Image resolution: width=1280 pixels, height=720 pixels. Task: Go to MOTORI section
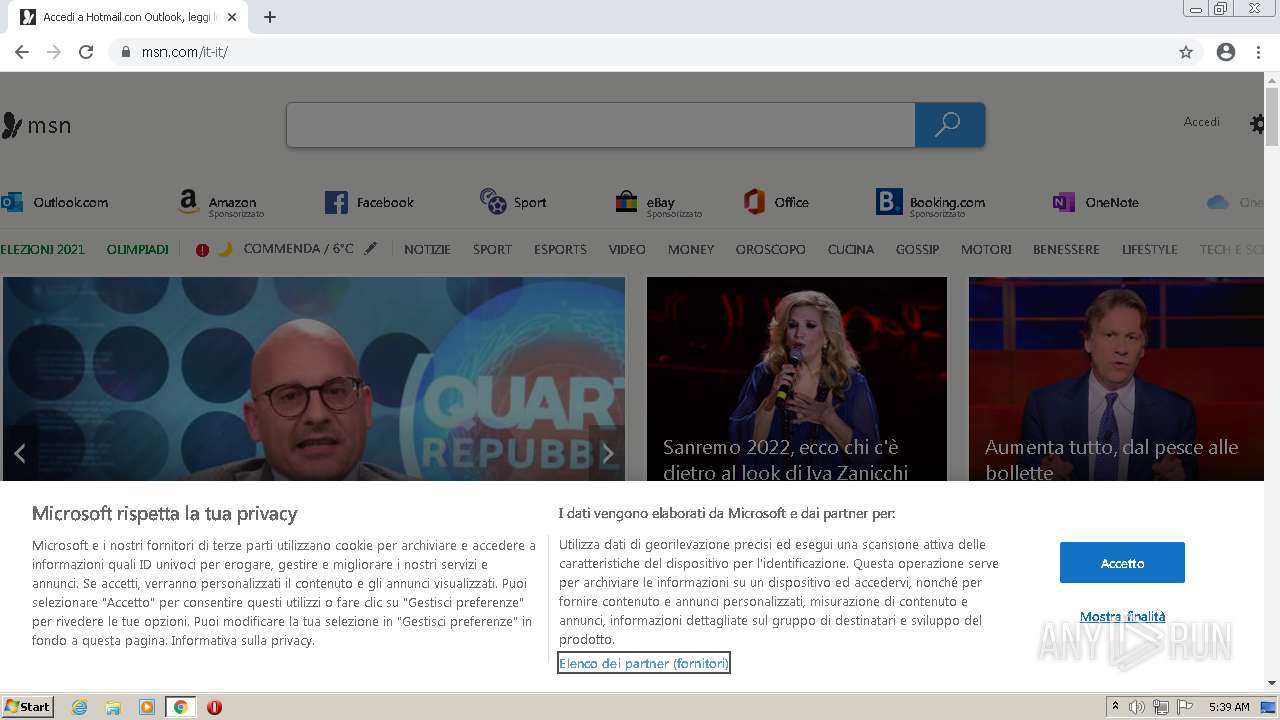pyautogui.click(x=986, y=249)
